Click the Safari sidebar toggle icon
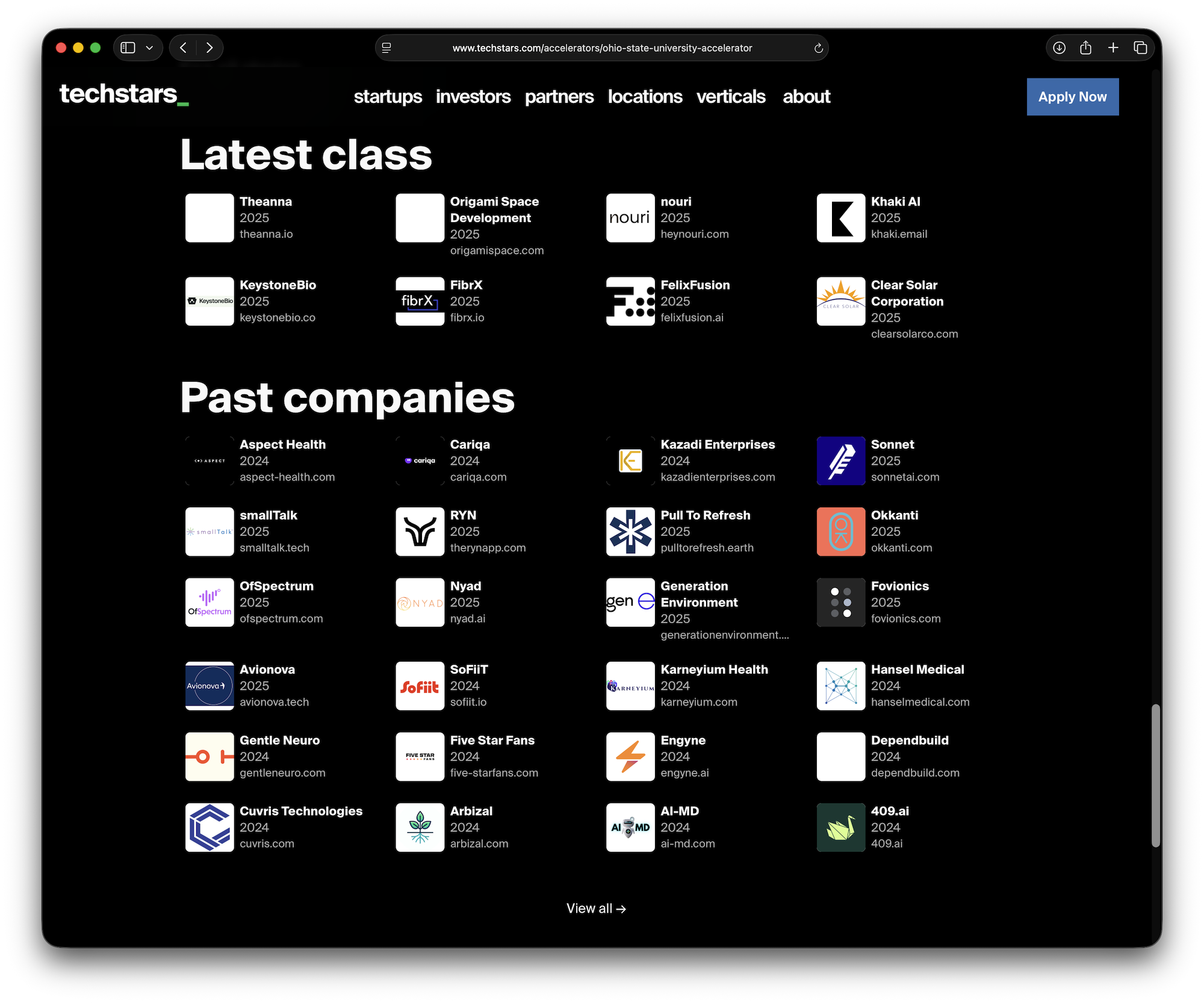1204x1003 pixels. click(128, 48)
